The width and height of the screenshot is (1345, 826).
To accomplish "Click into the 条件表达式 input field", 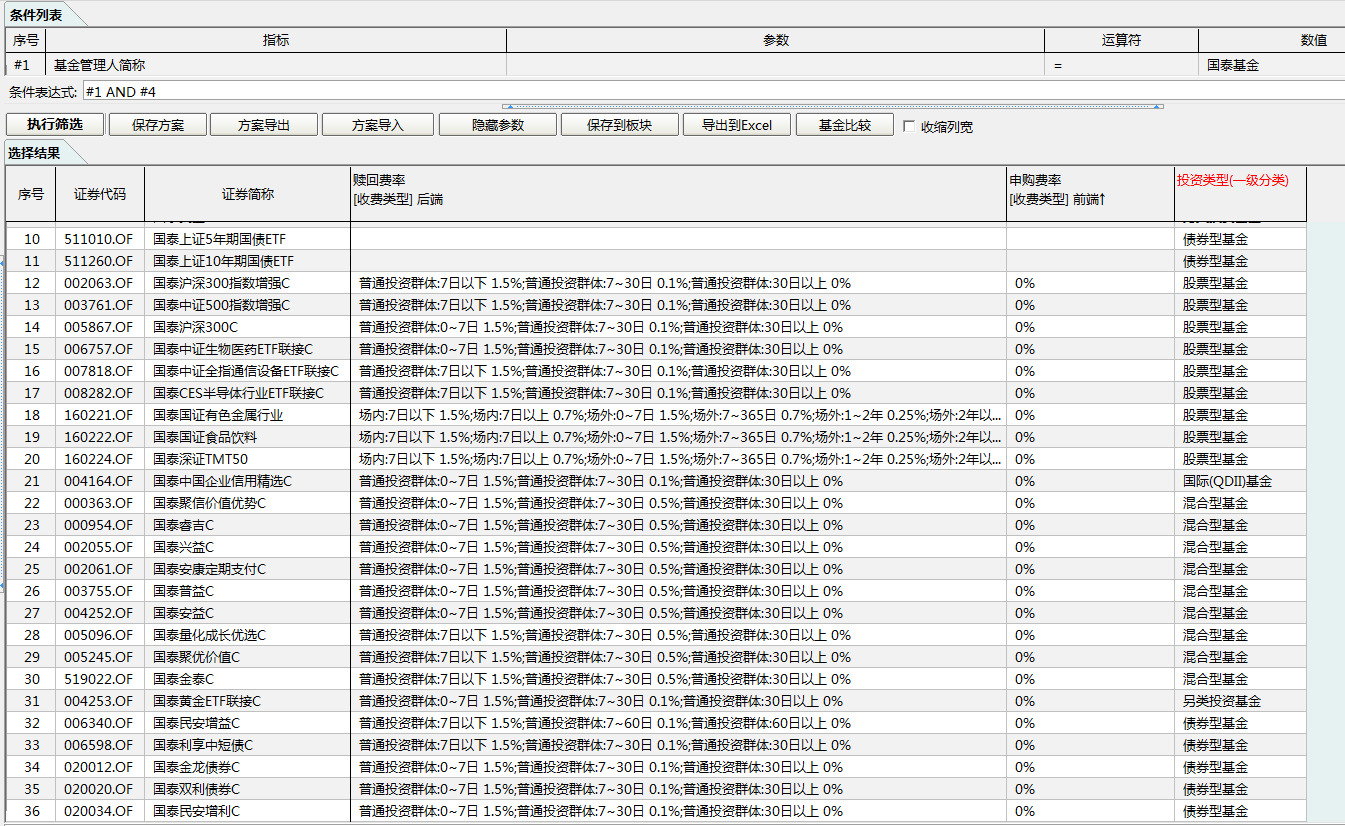I will [713, 91].
